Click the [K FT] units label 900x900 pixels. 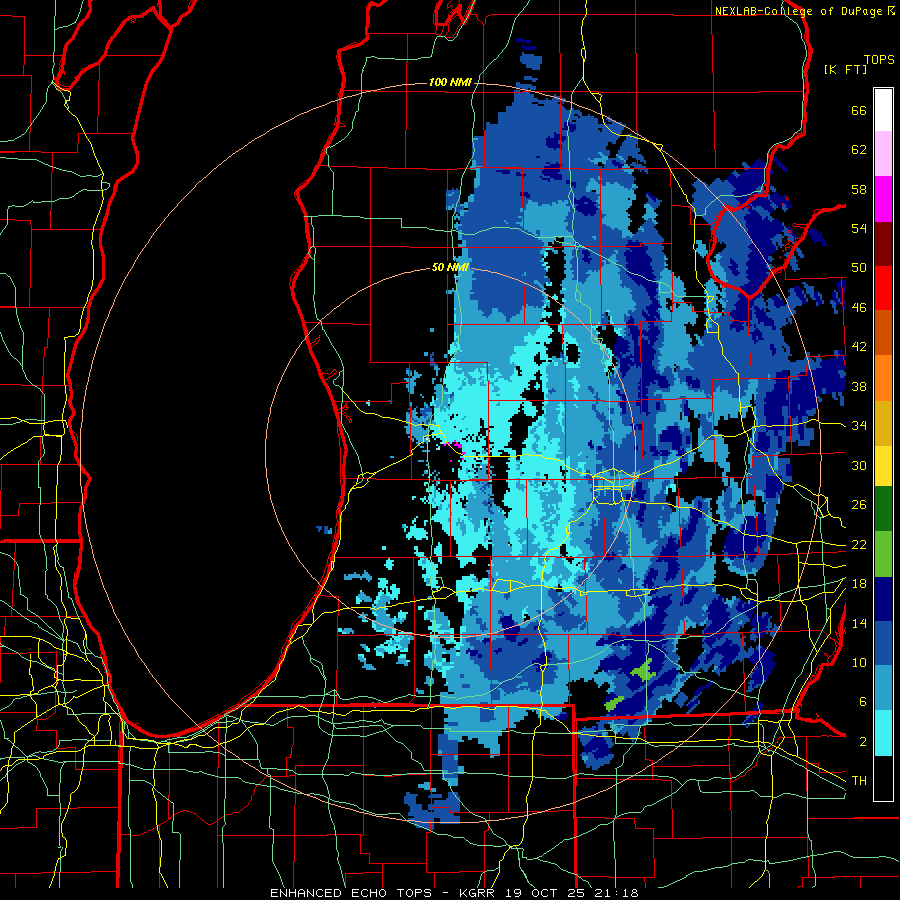845,69
